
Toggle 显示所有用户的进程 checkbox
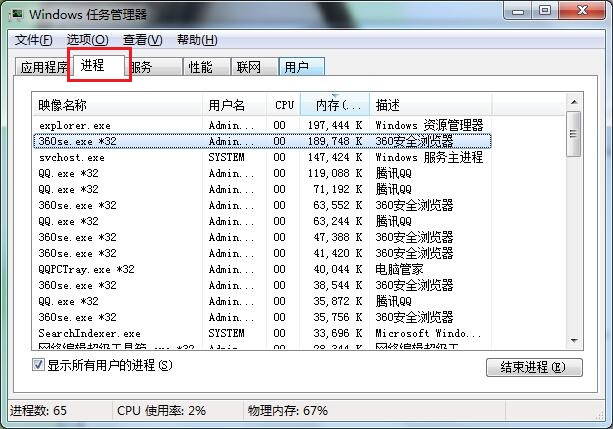38,365
